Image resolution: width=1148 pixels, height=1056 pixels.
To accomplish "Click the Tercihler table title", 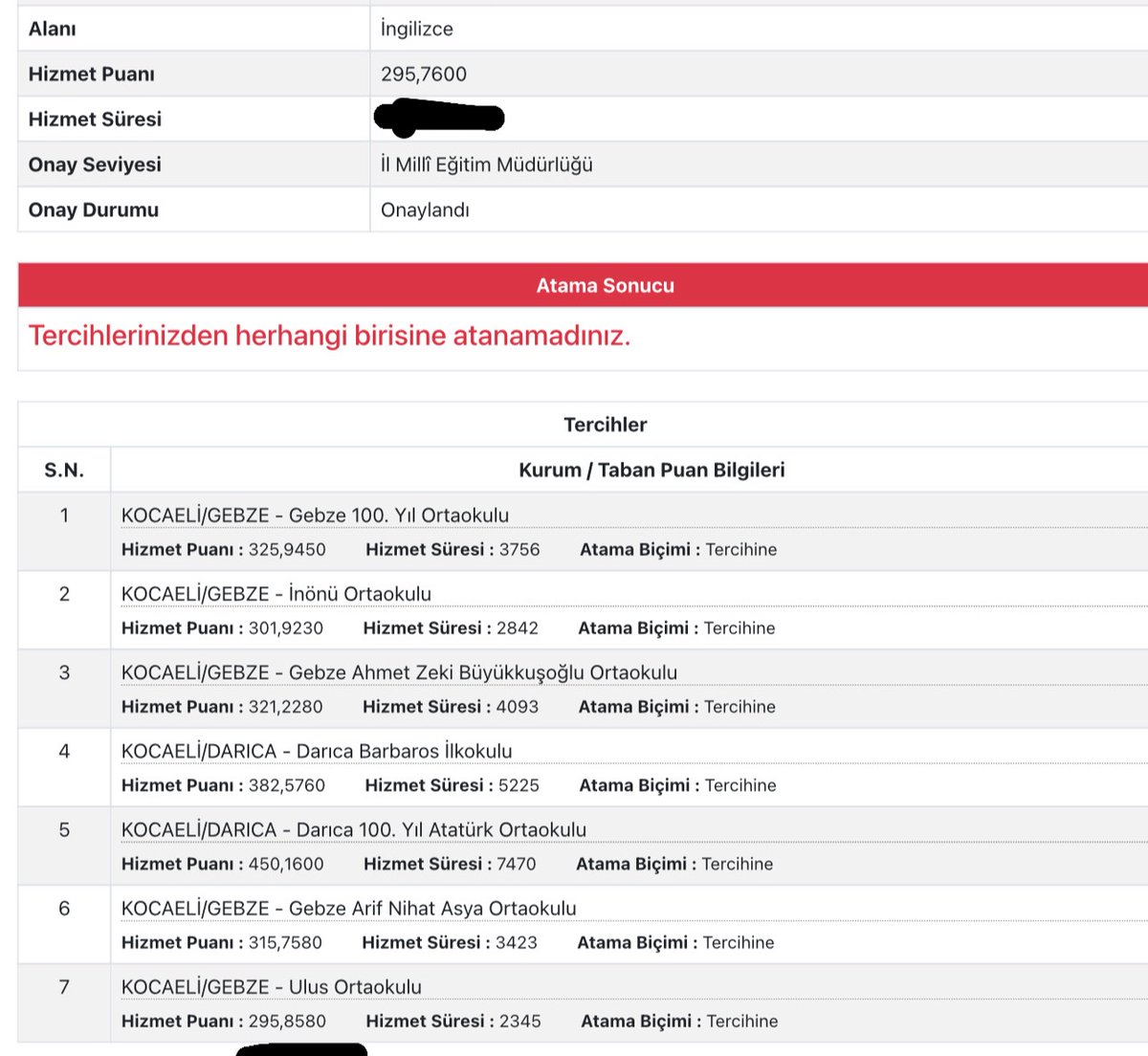I will (x=606, y=425).
